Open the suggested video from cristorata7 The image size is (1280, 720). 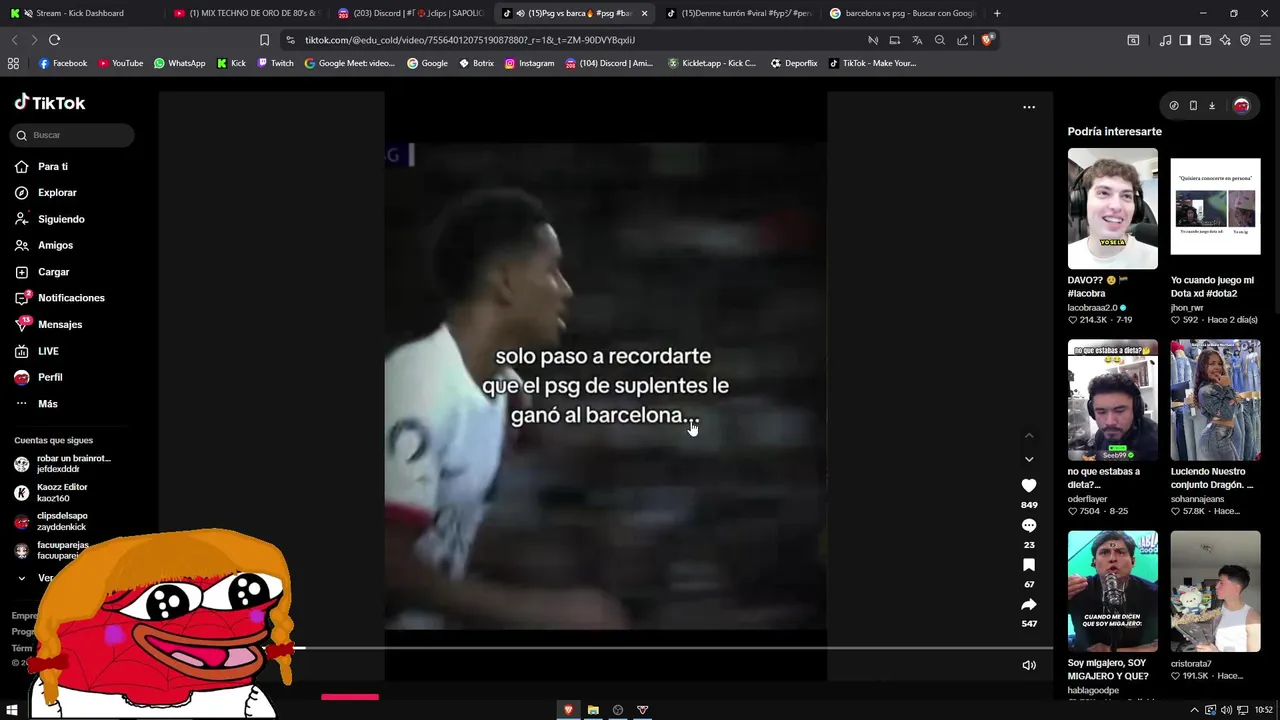(1215, 591)
